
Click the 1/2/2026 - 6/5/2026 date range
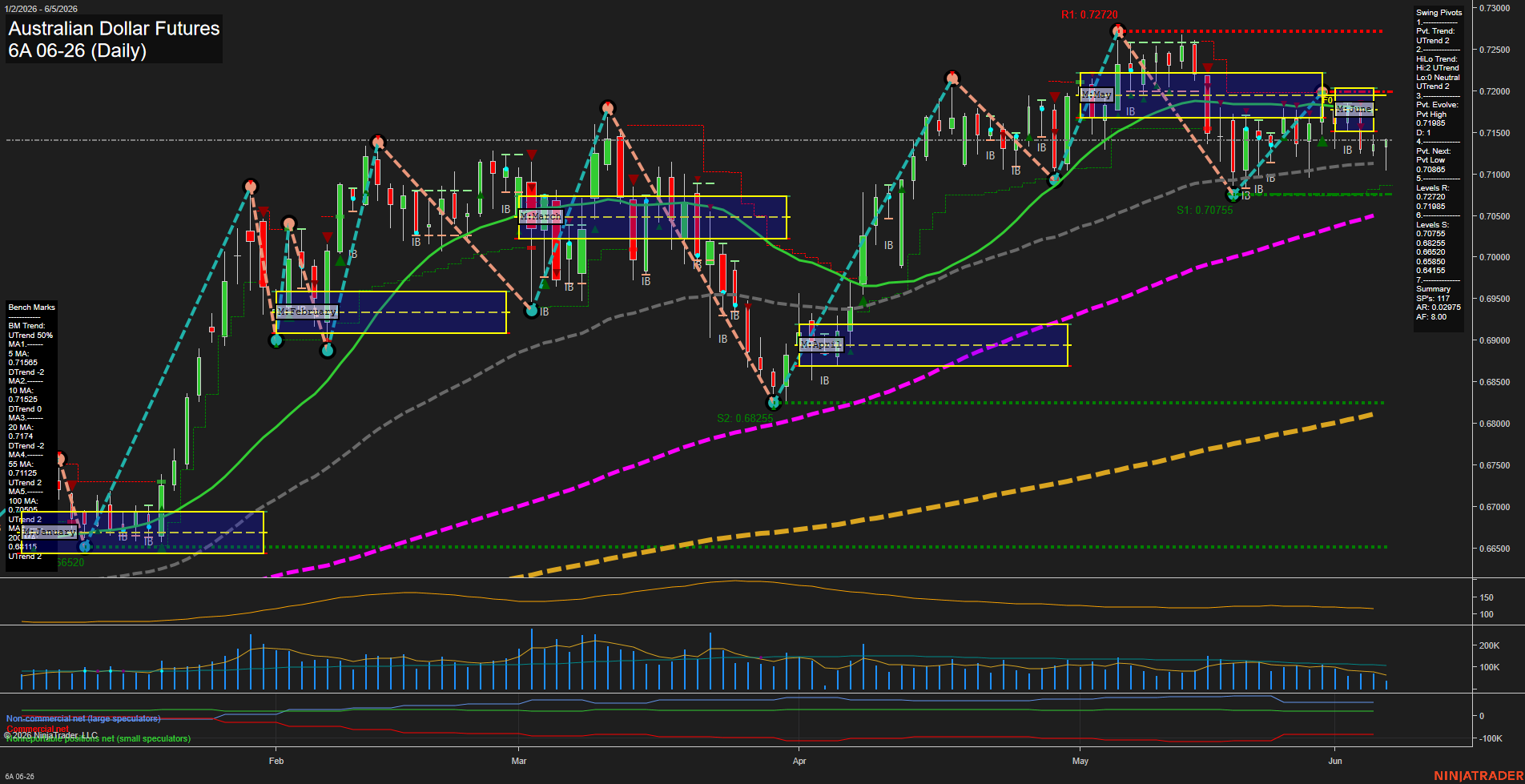click(x=41, y=9)
